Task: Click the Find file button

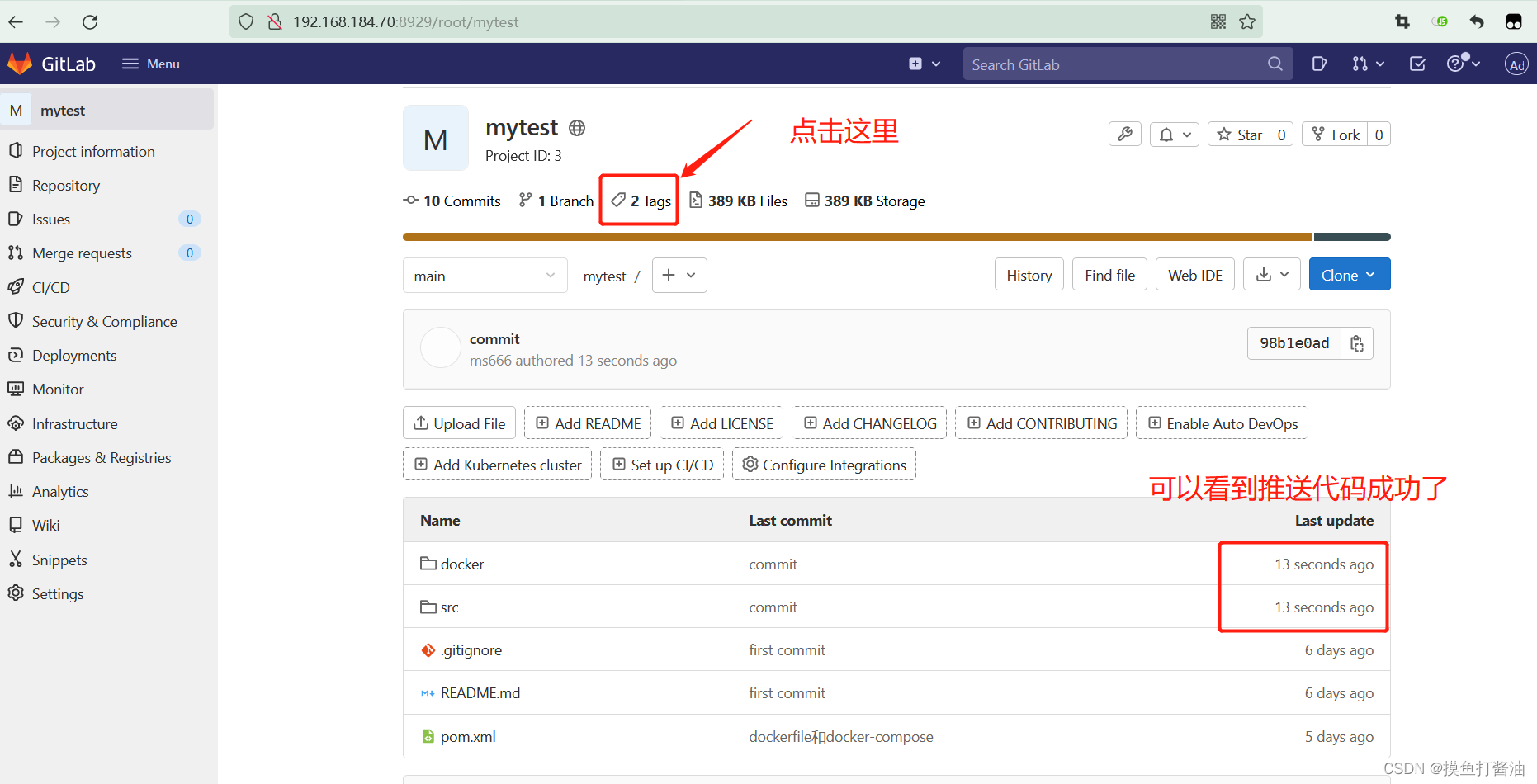Action: [x=1109, y=275]
